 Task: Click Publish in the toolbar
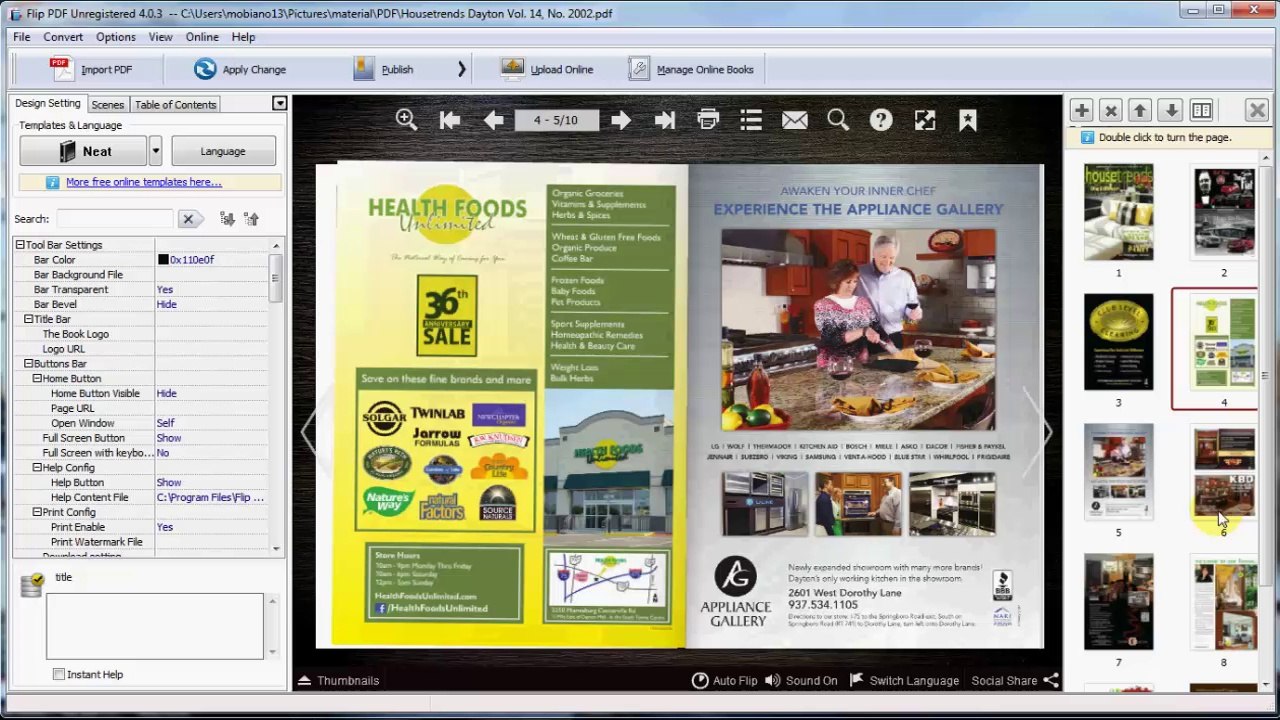click(383, 69)
